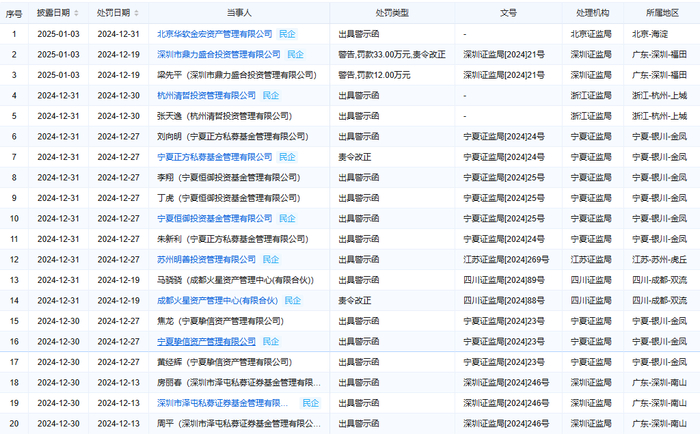Click region 四川-成都-双流 in row 13

coord(660,280)
